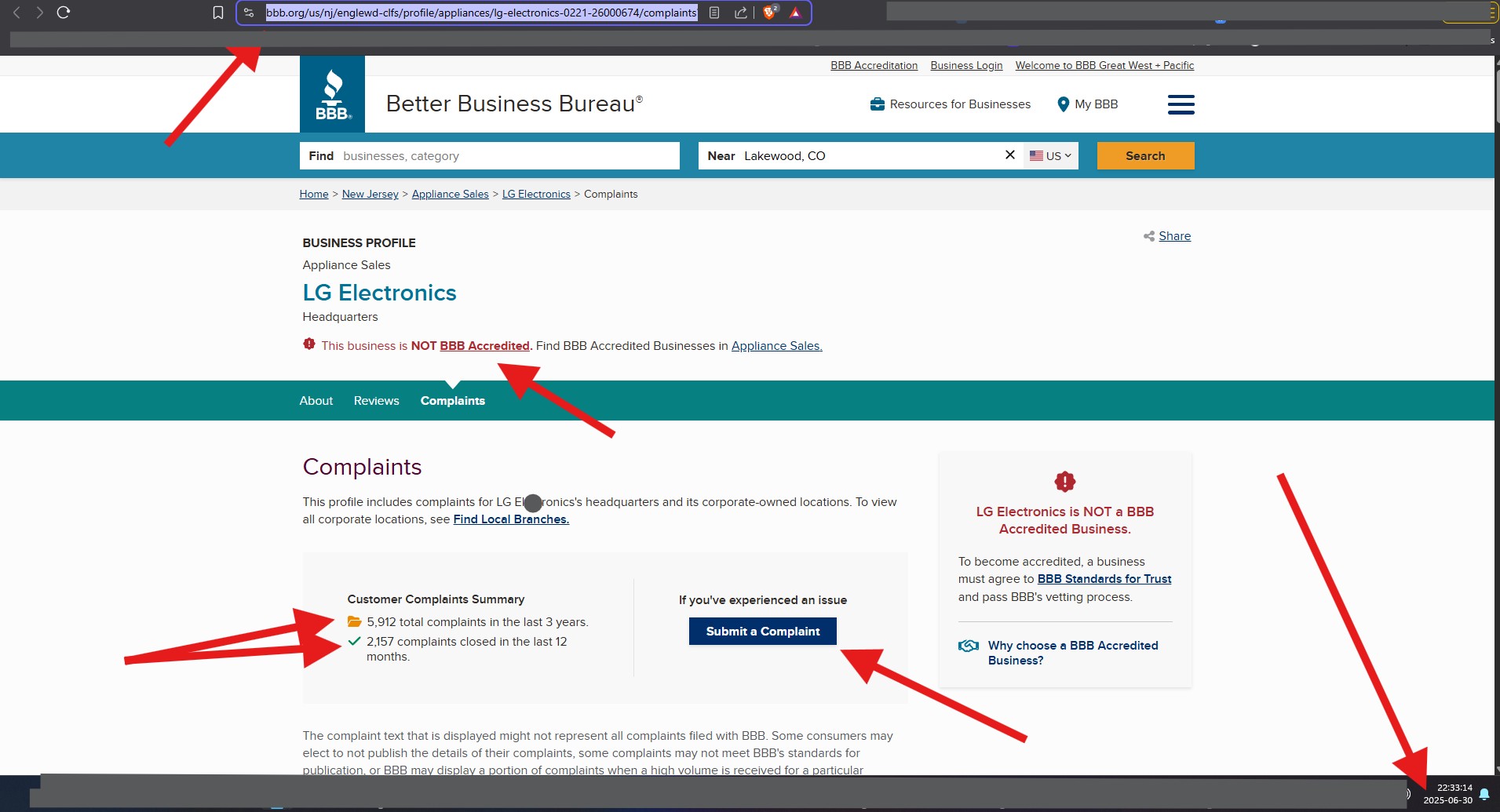1500x812 pixels.
Task: Click the Share link
Action: pos(1174,235)
